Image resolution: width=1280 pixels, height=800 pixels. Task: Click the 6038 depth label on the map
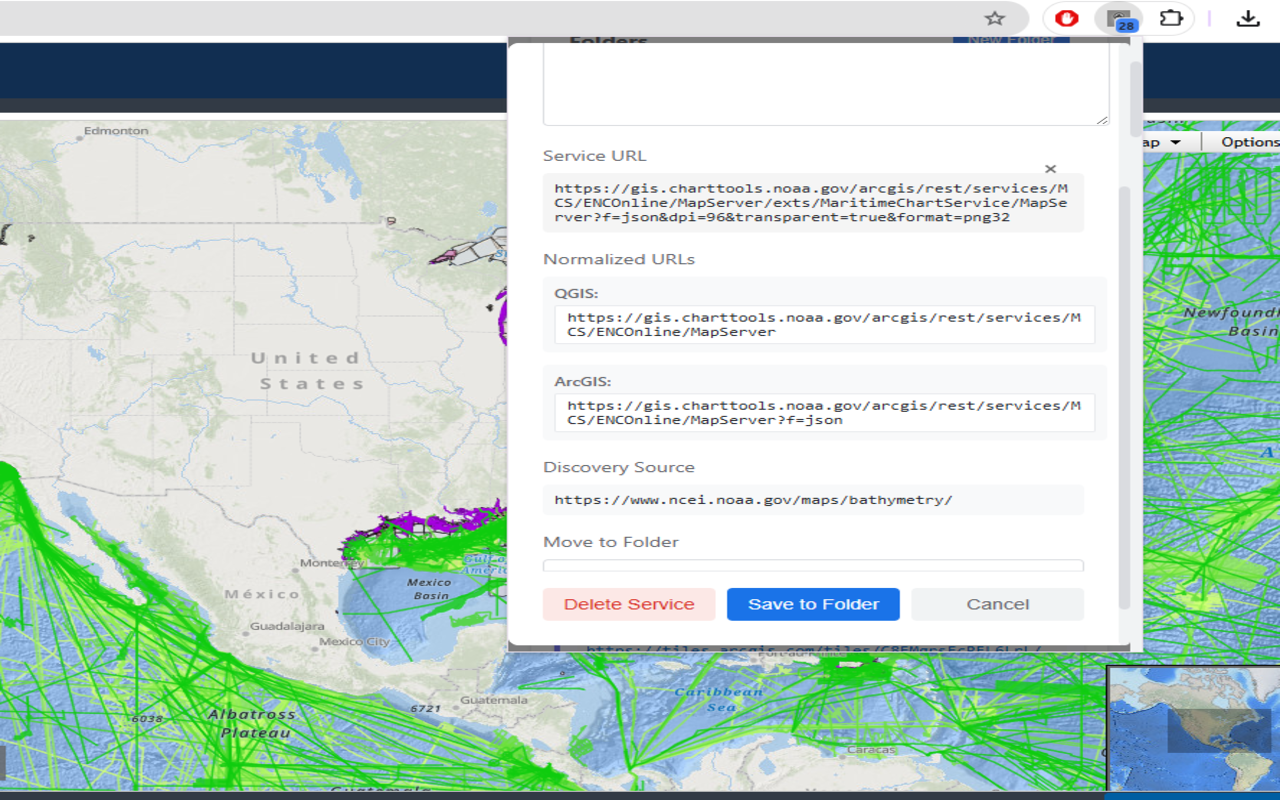[x=146, y=719]
